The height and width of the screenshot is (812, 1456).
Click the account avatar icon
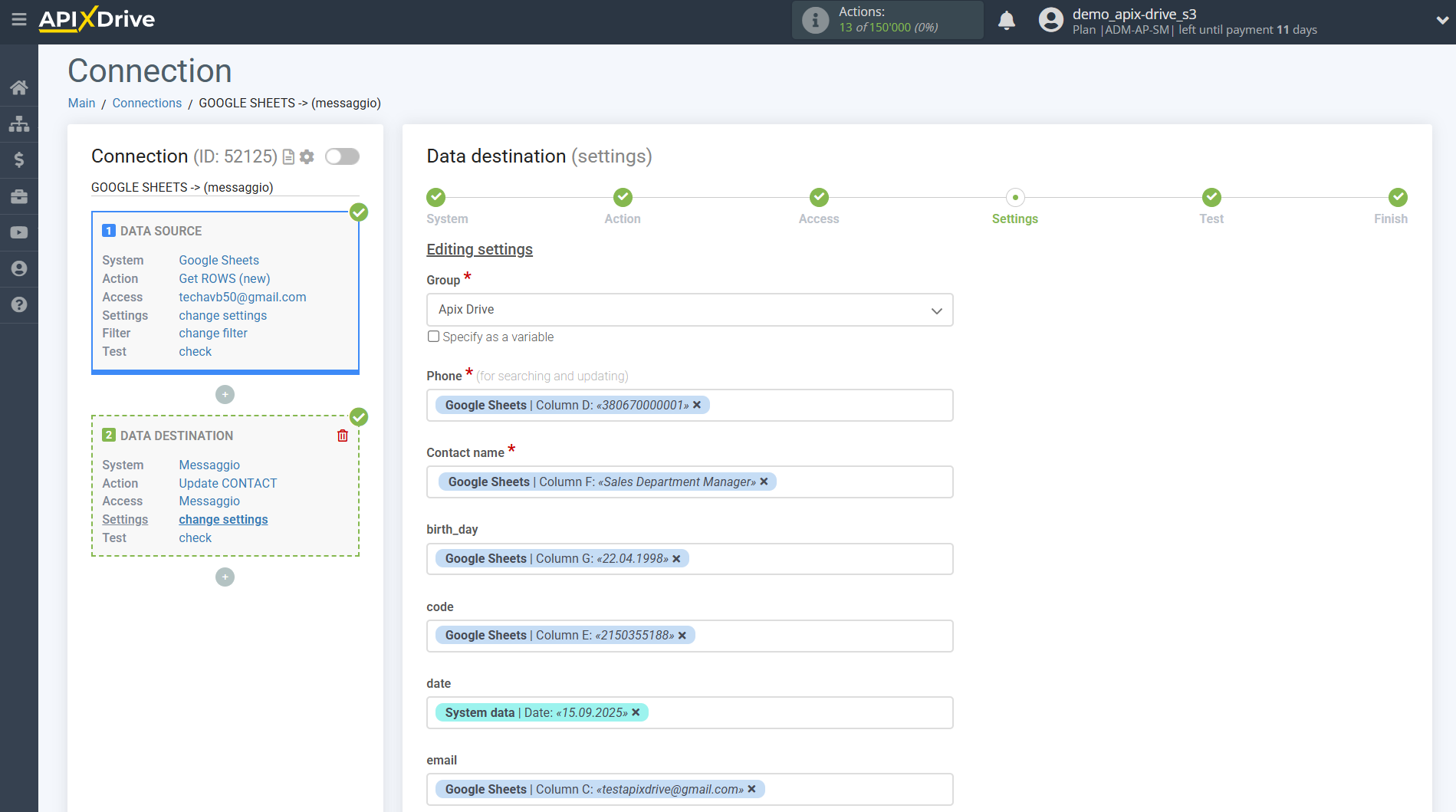click(1051, 20)
